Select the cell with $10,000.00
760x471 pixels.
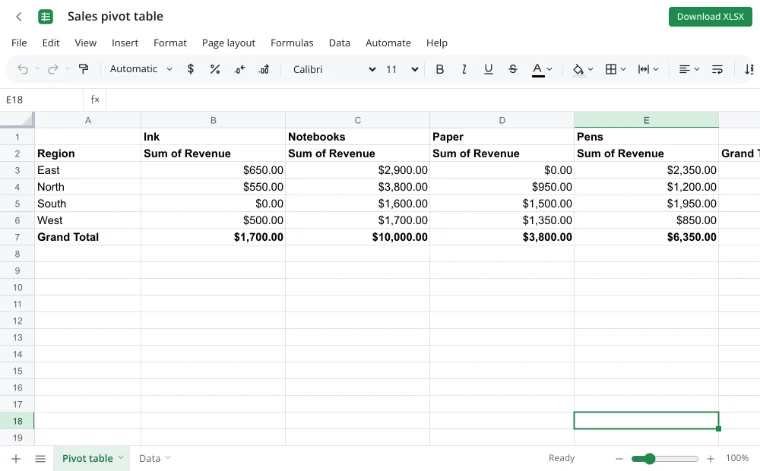click(357, 237)
